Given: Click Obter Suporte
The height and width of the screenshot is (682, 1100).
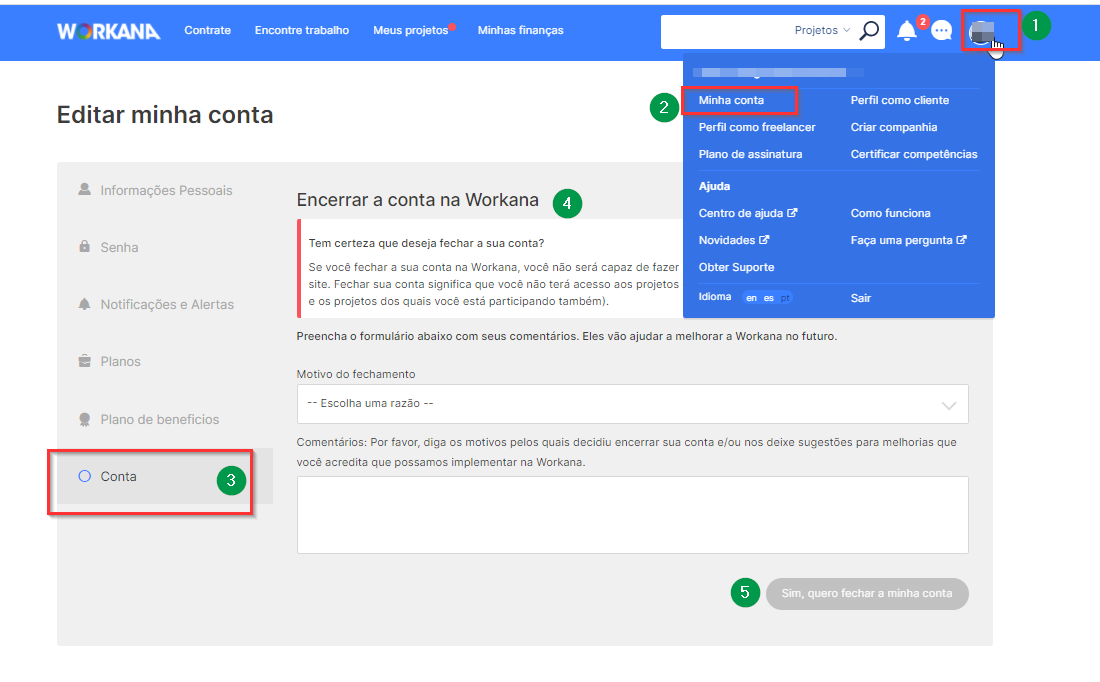Looking at the screenshot, I should (x=736, y=267).
